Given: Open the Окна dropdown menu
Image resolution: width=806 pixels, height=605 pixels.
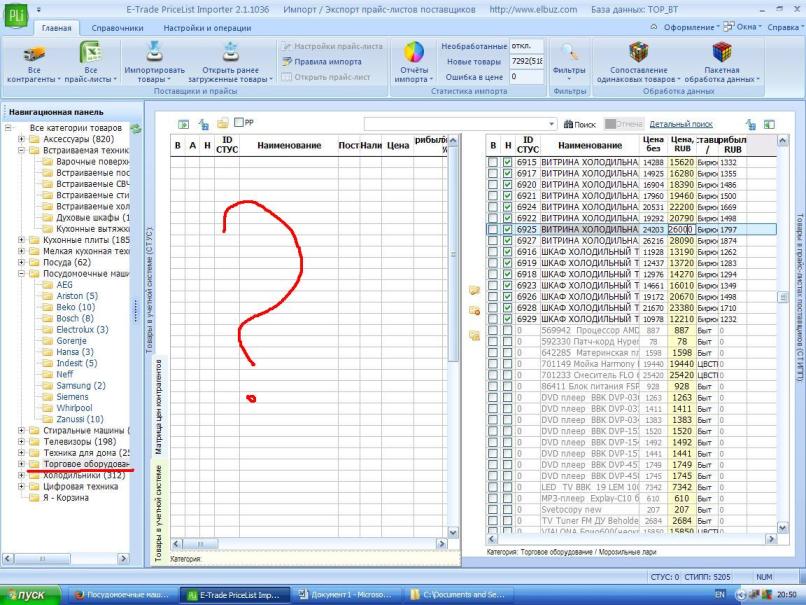Looking at the screenshot, I should pyautogui.click(x=742, y=27).
